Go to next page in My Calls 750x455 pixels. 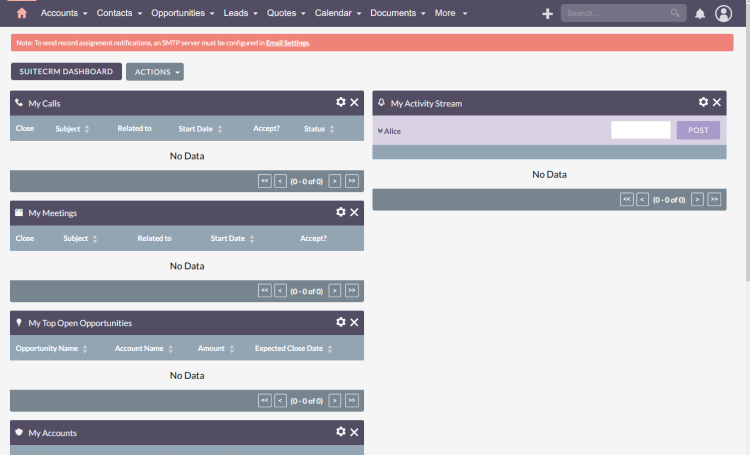tap(335, 181)
